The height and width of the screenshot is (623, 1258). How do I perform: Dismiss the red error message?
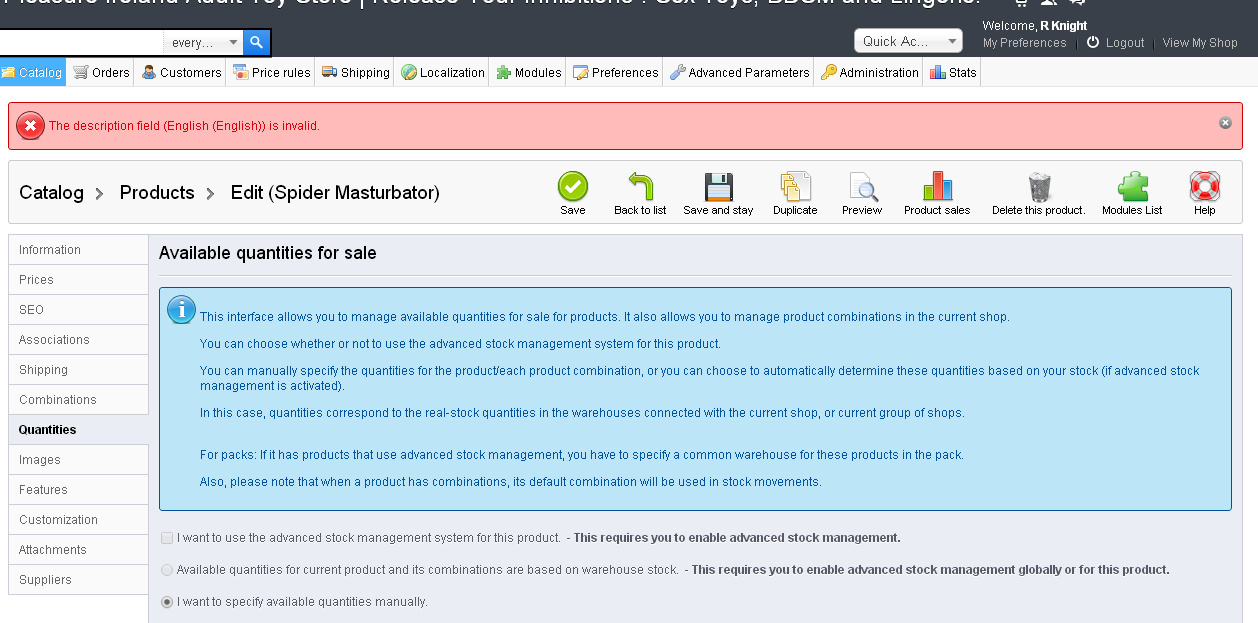(x=1225, y=123)
